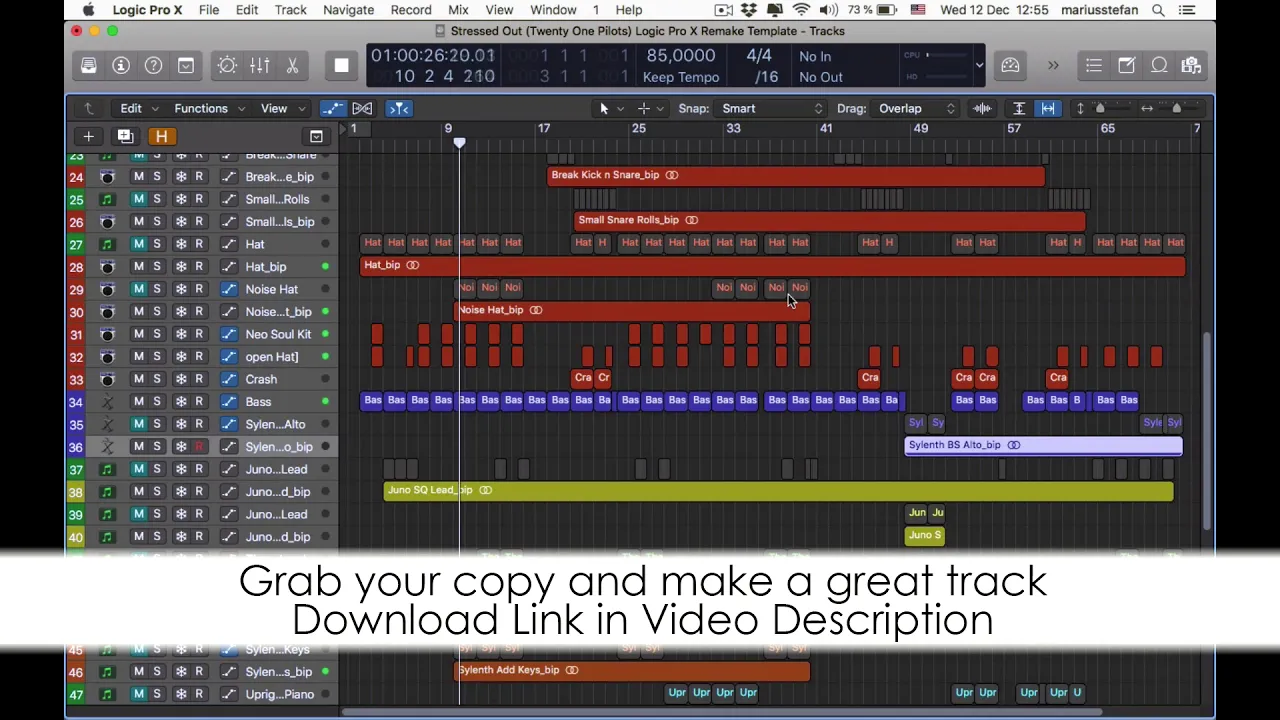
Task: Disable record on selected track 36
Action: [199, 446]
